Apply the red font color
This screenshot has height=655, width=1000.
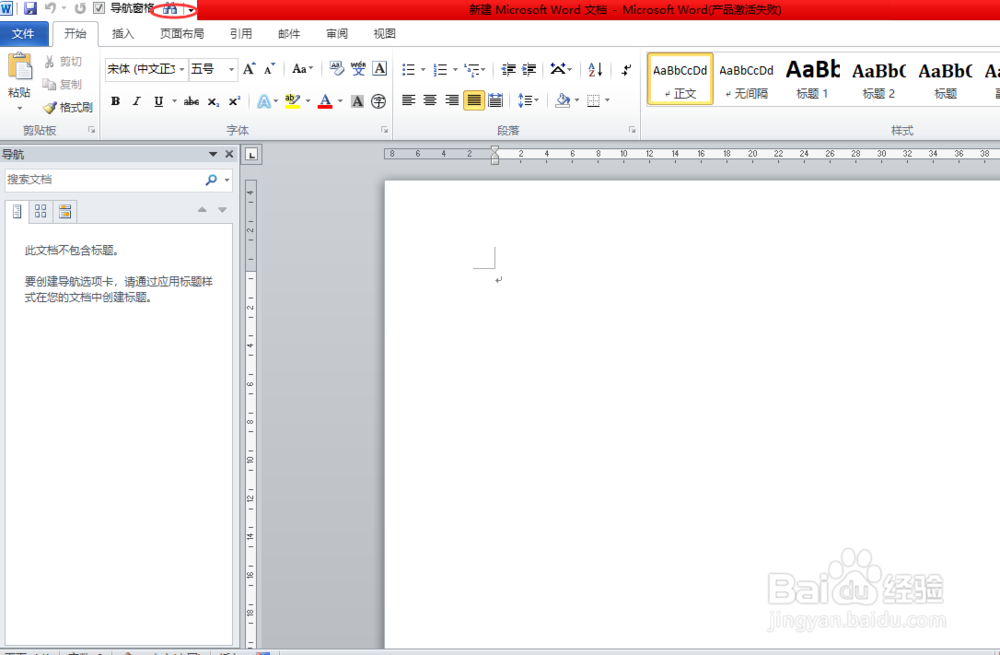coord(325,101)
